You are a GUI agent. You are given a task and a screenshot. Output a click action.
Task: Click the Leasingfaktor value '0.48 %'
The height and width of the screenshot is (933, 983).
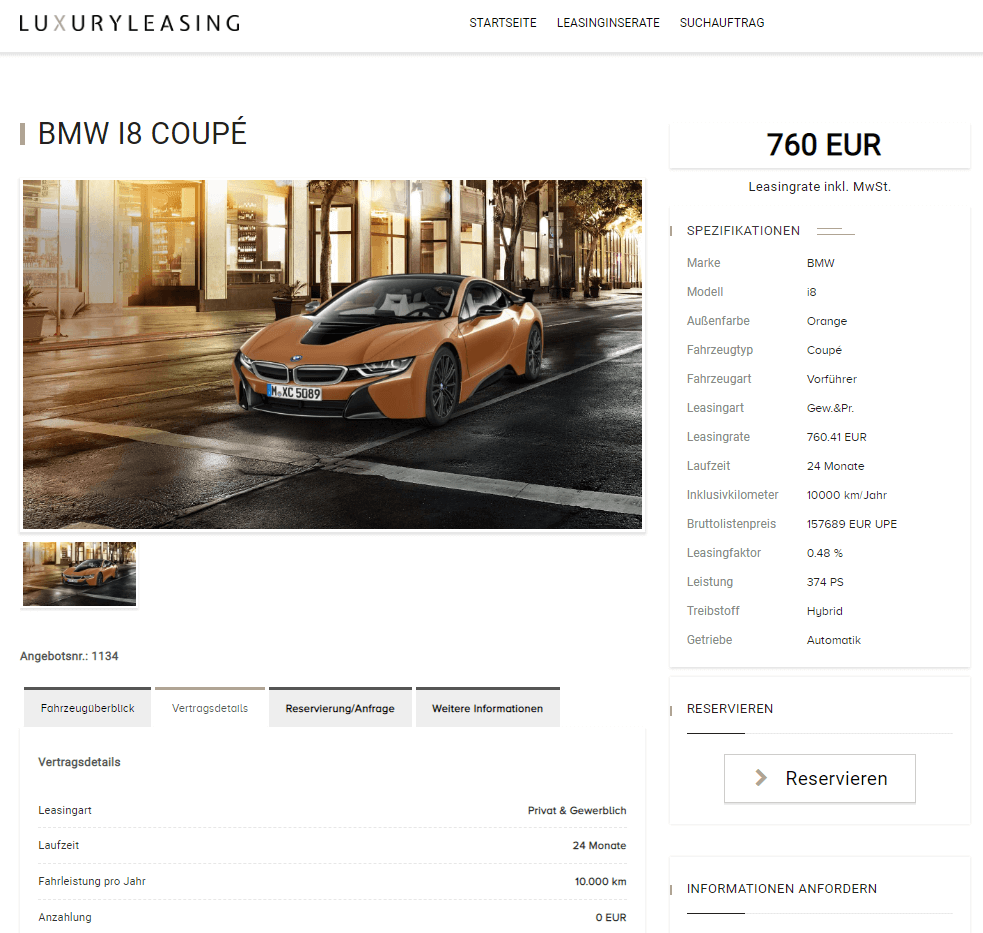pyautogui.click(x=824, y=553)
